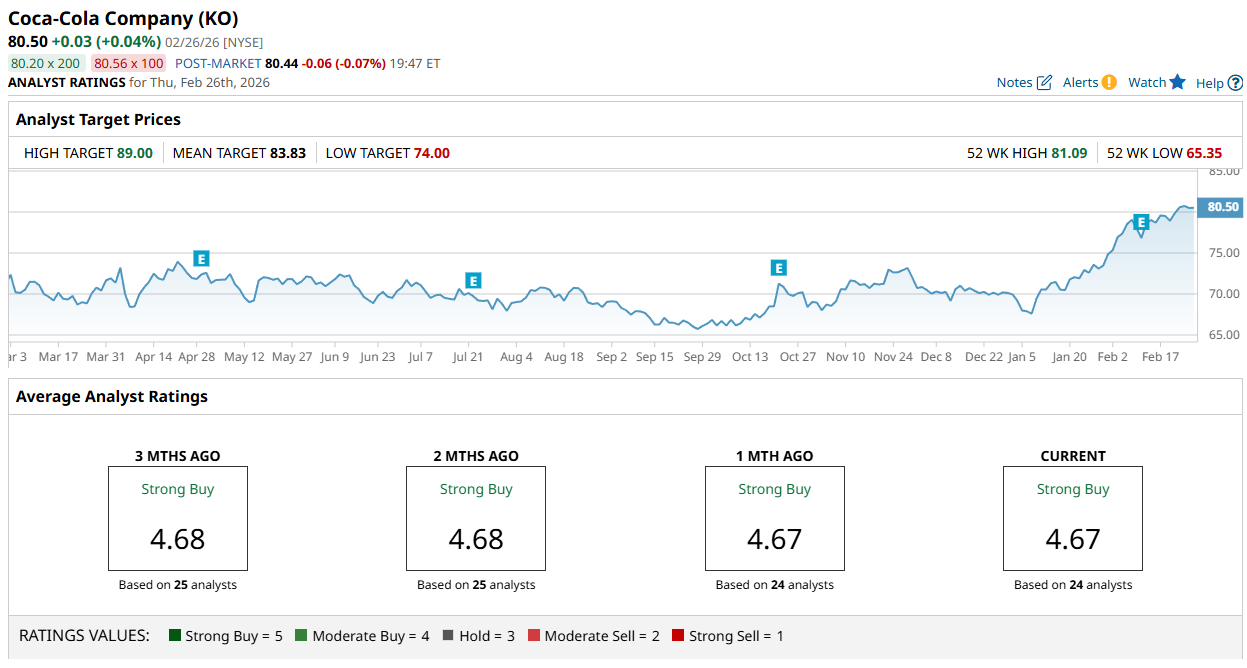
Task: Click the orange Alerts exclamation icon
Action: click(1109, 82)
